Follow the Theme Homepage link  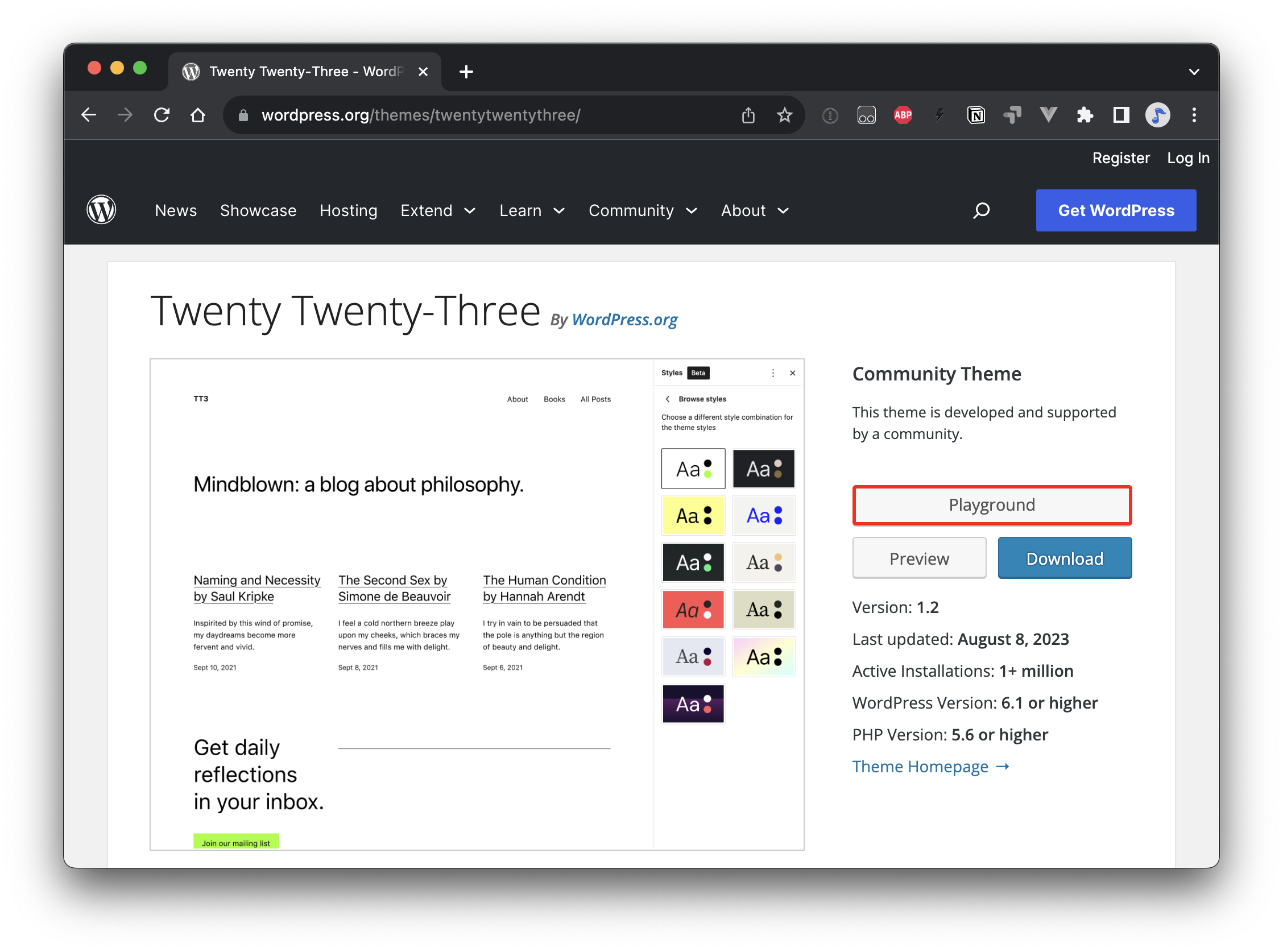[x=920, y=767]
